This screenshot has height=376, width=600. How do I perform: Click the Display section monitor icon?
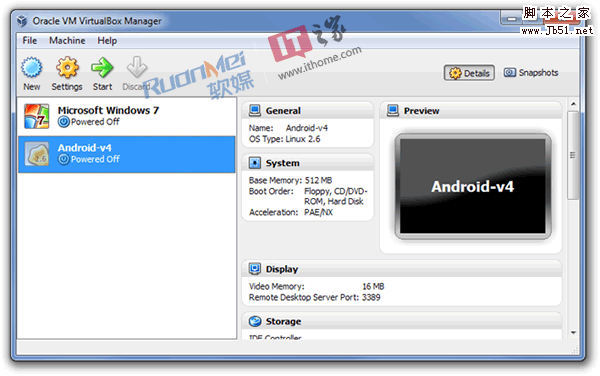point(254,269)
